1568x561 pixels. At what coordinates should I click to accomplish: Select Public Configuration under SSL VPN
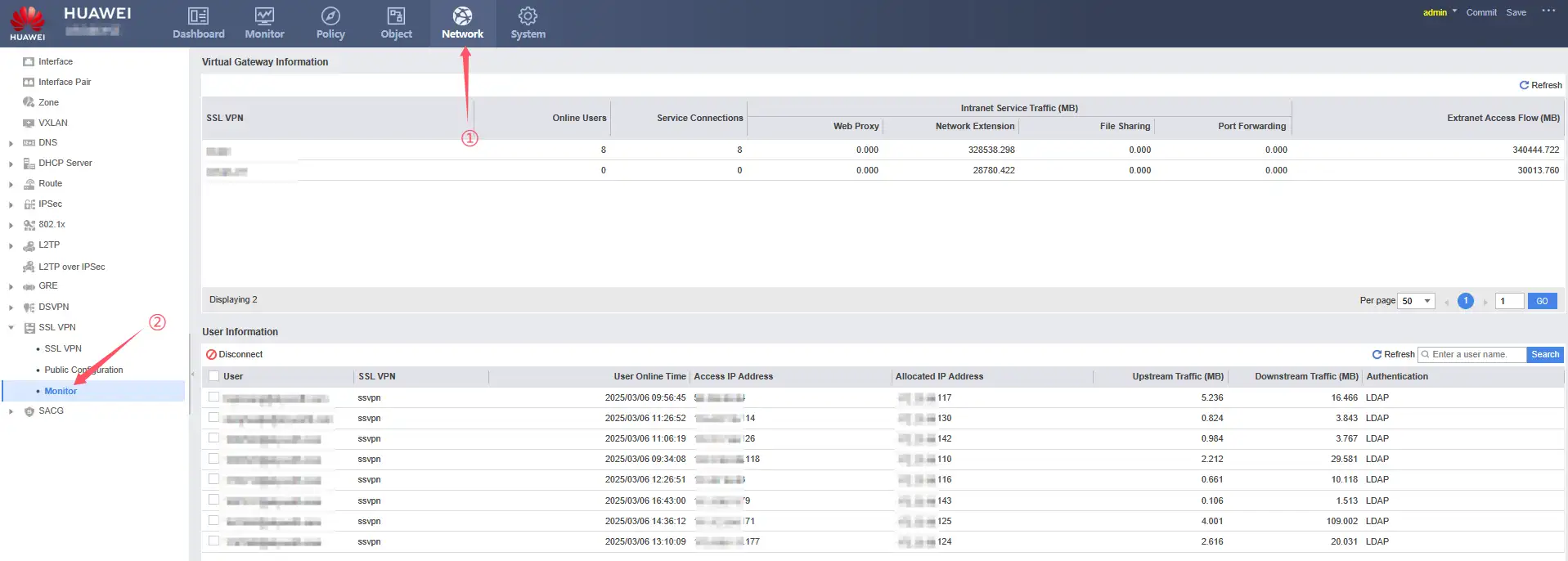click(x=83, y=370)
